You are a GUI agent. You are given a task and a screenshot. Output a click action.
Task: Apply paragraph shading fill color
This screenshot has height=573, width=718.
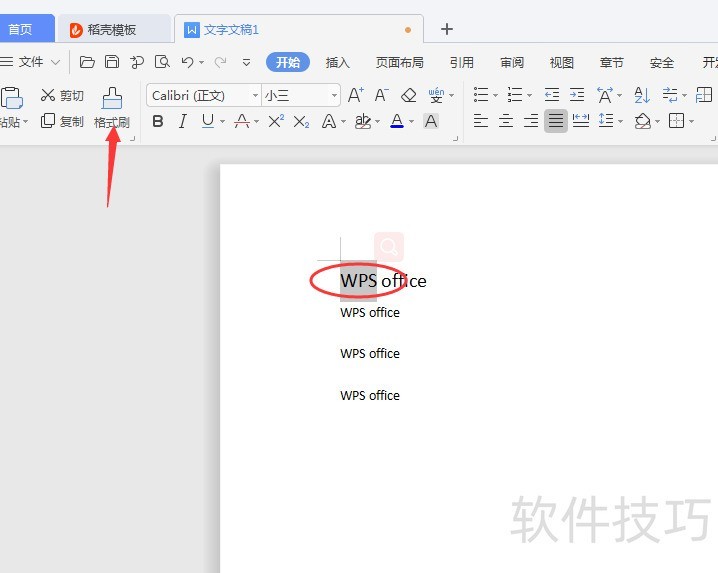[x=643, y=121]
